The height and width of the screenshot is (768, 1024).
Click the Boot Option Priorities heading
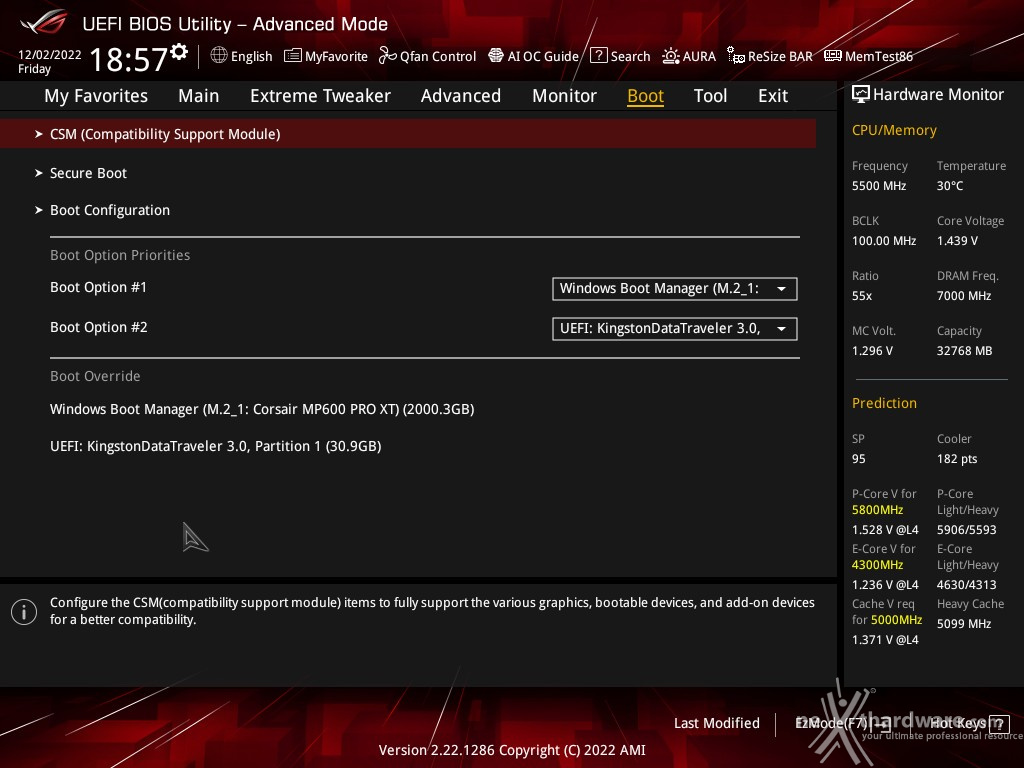pos(120,255)
